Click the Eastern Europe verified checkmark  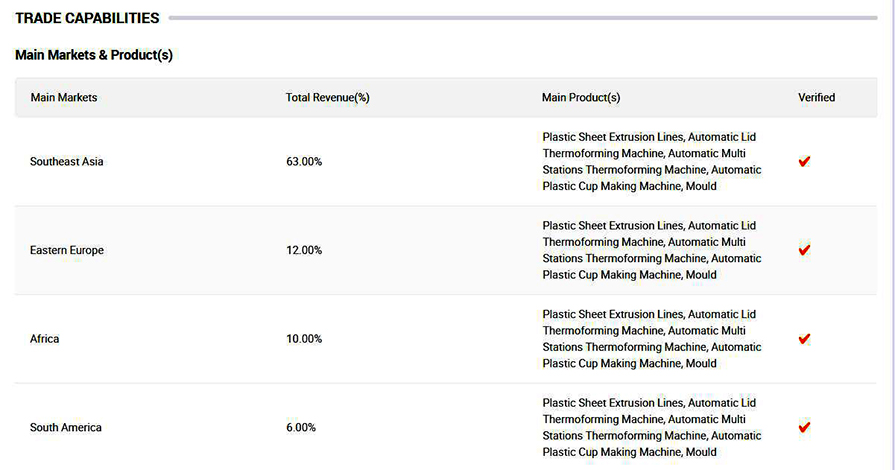(x=804, y=250)
